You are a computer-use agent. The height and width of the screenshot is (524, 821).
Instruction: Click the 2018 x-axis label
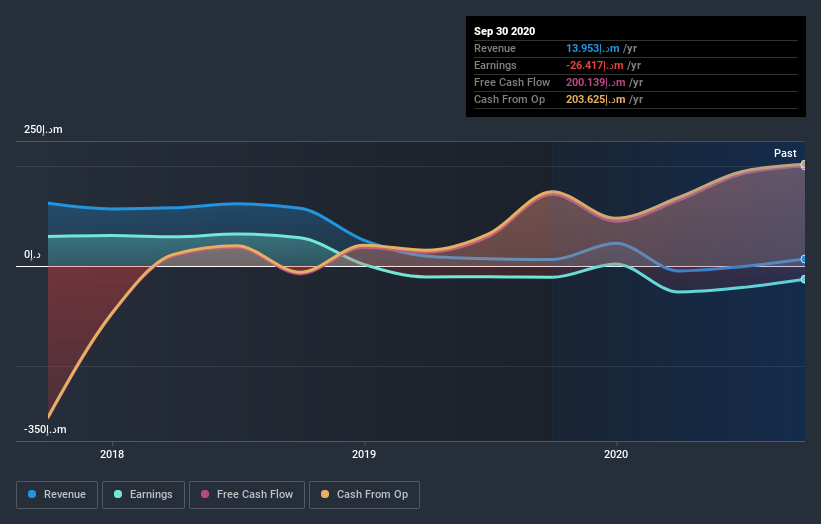point(112,454)
